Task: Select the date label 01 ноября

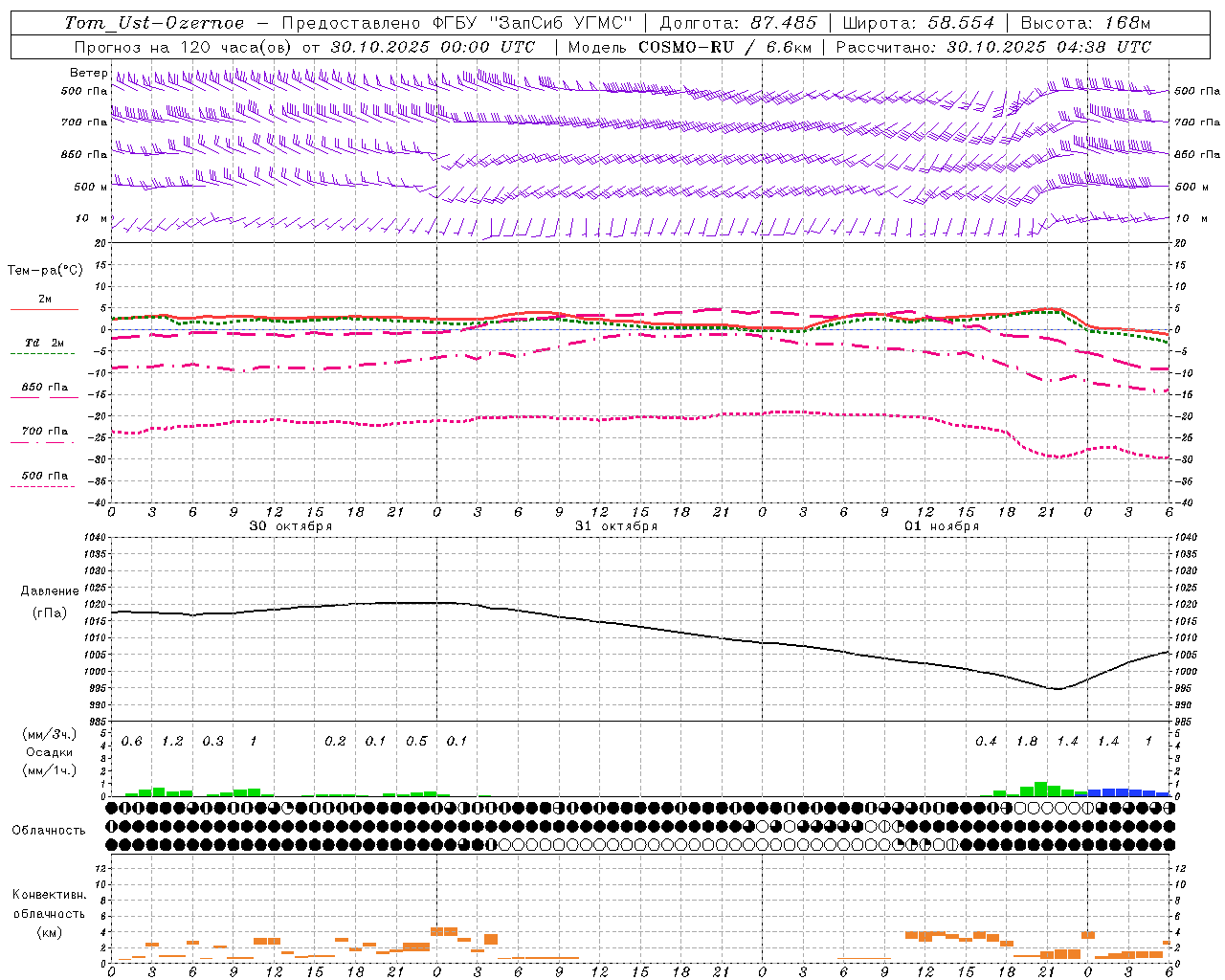Action: tap(942, 526)
